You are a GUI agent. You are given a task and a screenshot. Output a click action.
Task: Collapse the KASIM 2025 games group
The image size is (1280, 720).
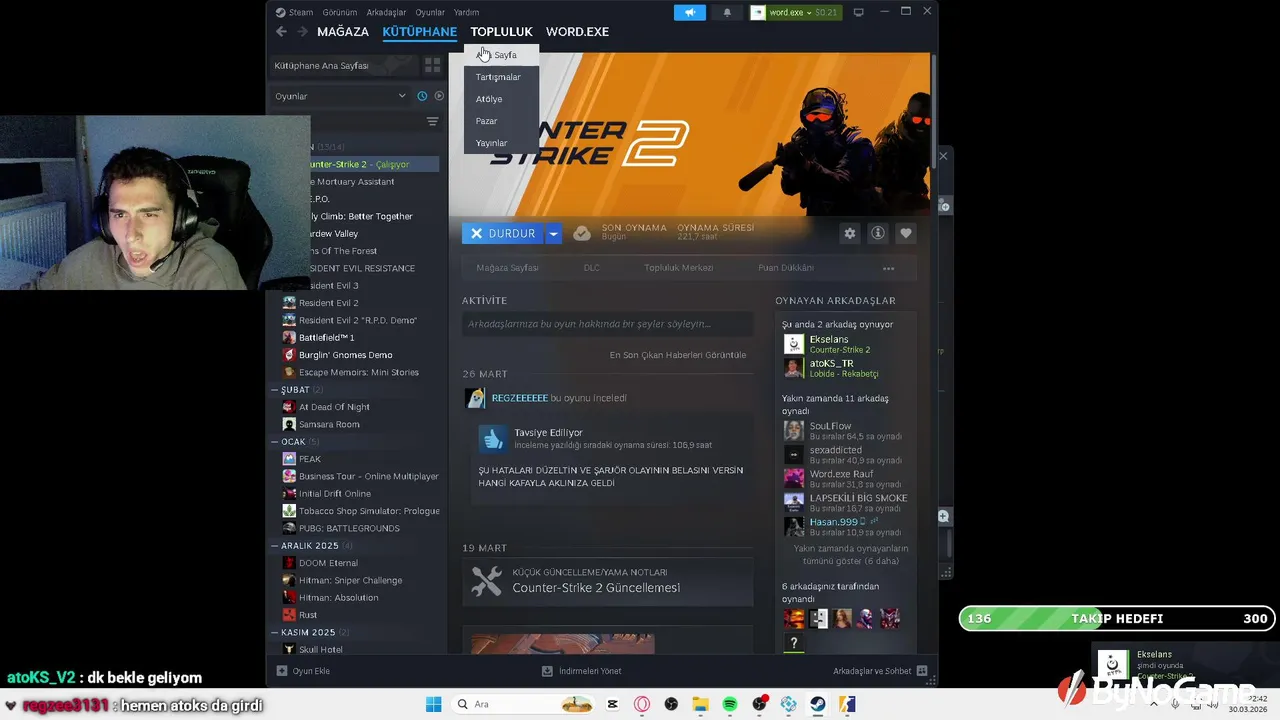pos(275,633)
